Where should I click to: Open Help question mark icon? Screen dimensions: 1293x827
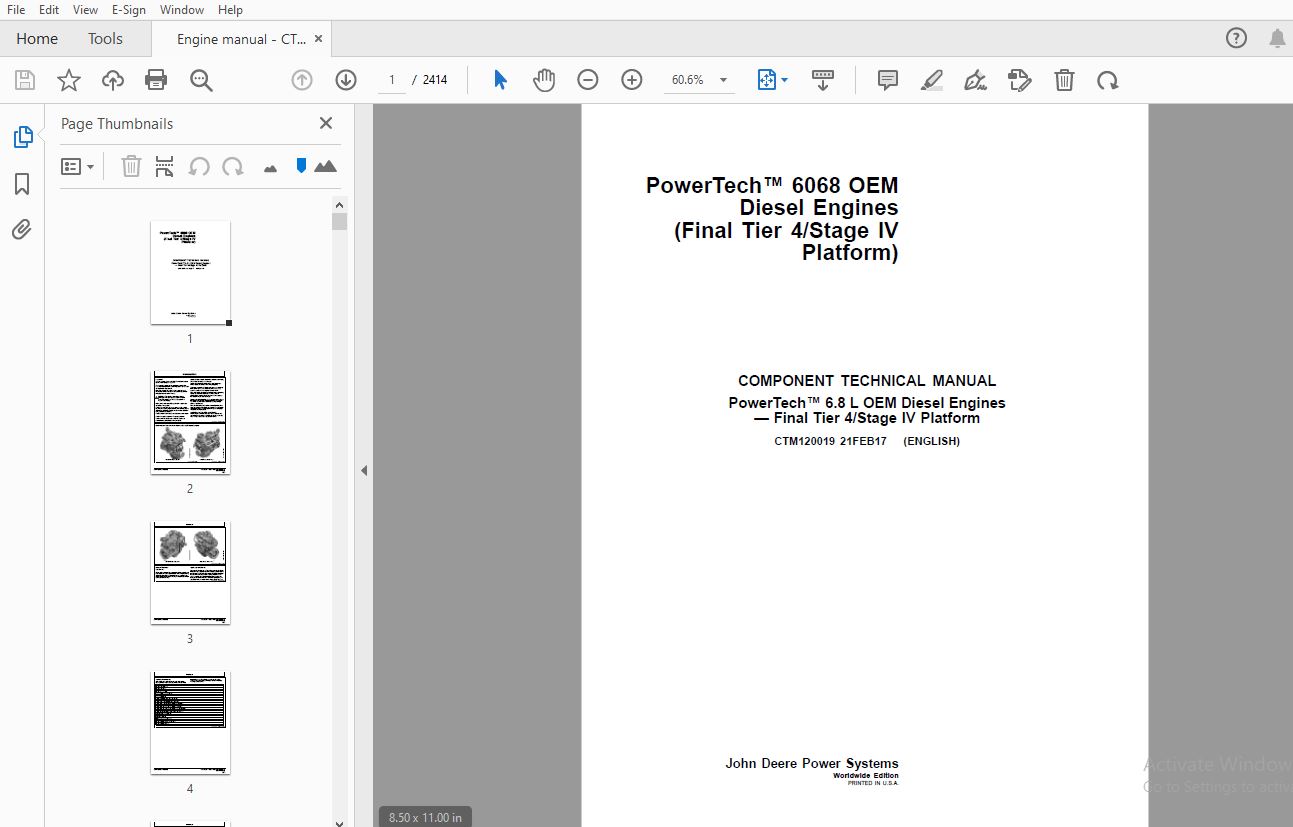(x=1236, y=39)
